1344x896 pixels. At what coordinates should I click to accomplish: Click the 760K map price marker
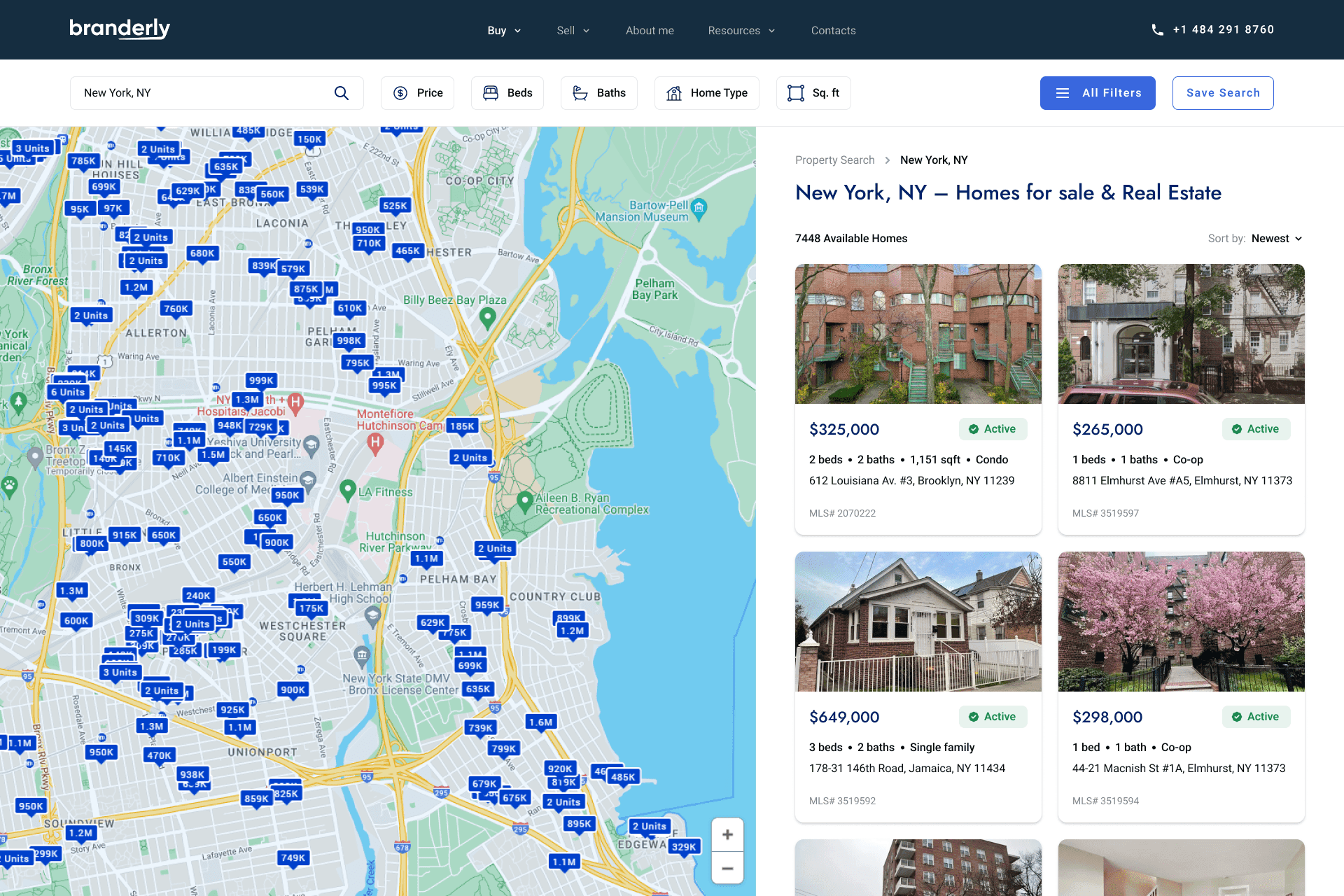click(175, 309)
